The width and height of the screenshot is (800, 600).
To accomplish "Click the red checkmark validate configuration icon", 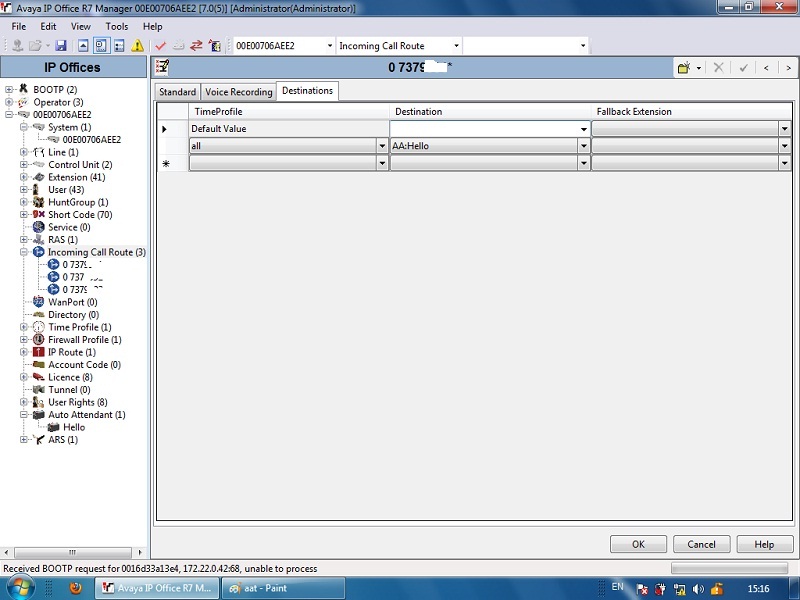I will [x=161, y=46].
